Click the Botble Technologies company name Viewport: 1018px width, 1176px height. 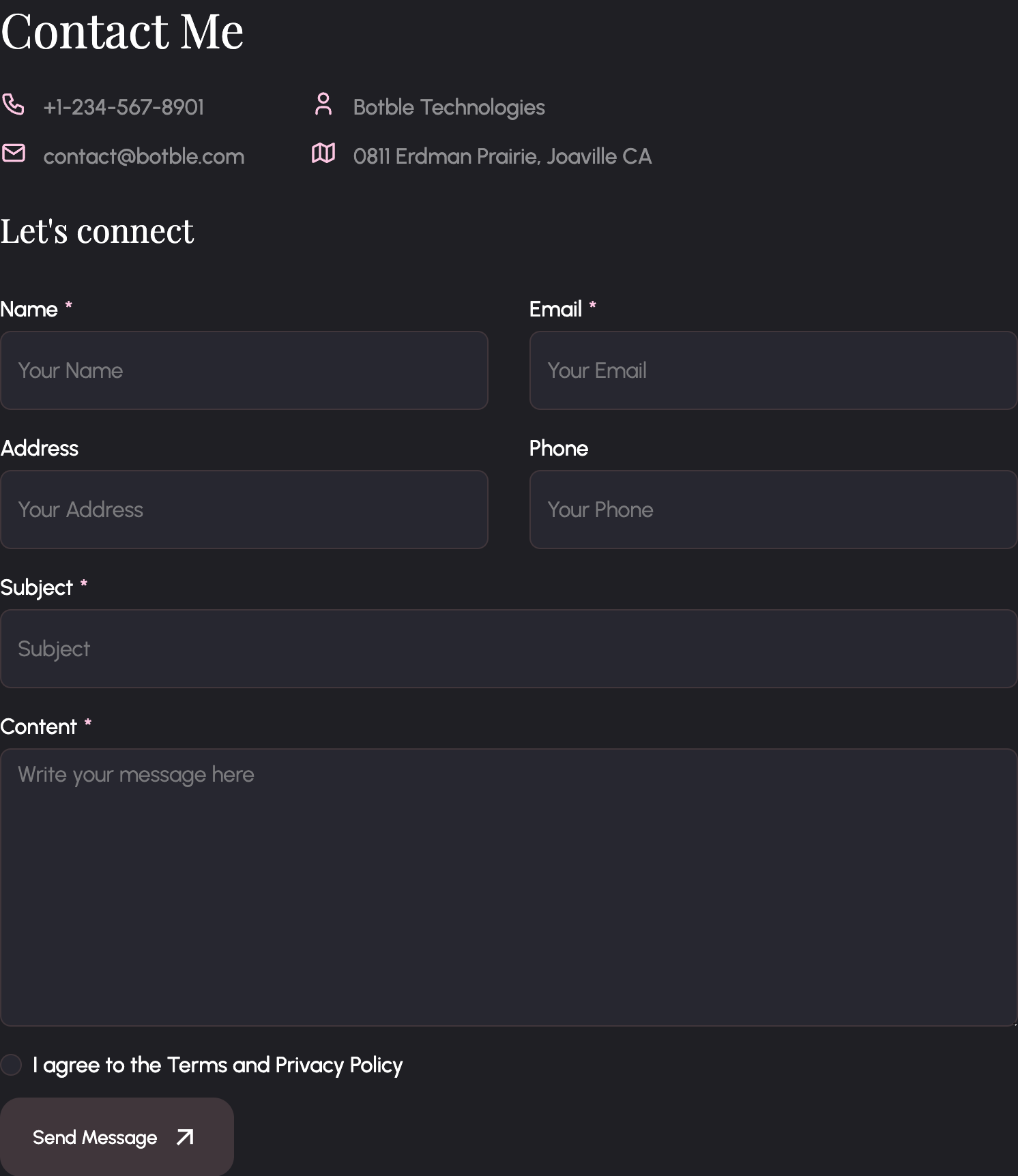pyautogui.click(x=448, y=107)
